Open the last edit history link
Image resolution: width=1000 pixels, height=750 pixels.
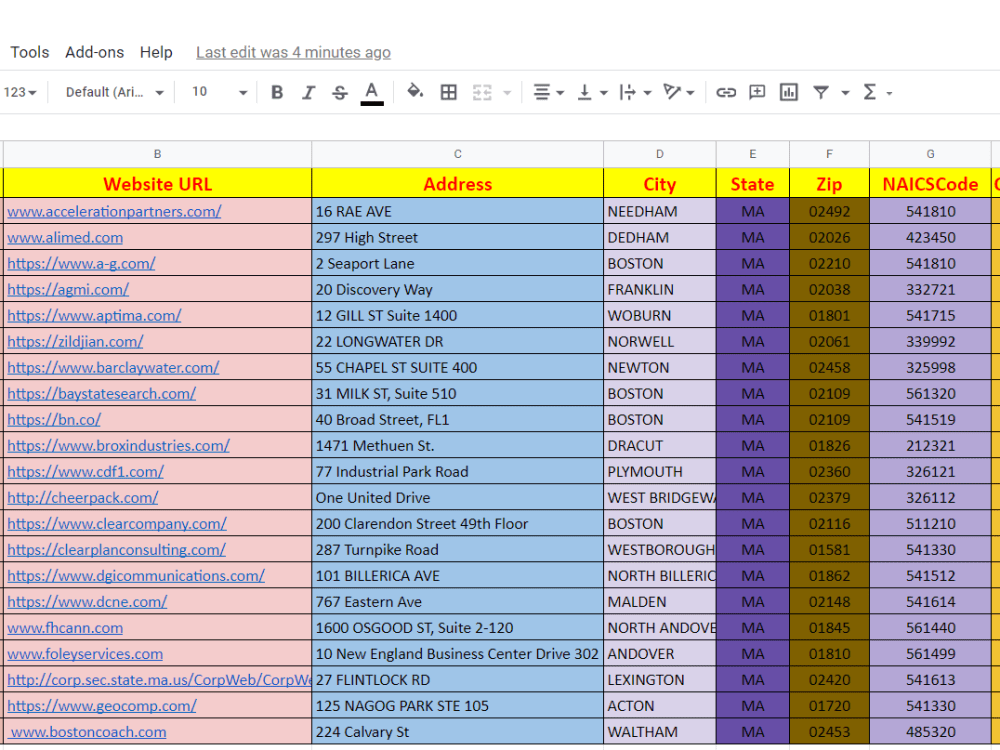point(293,52)
